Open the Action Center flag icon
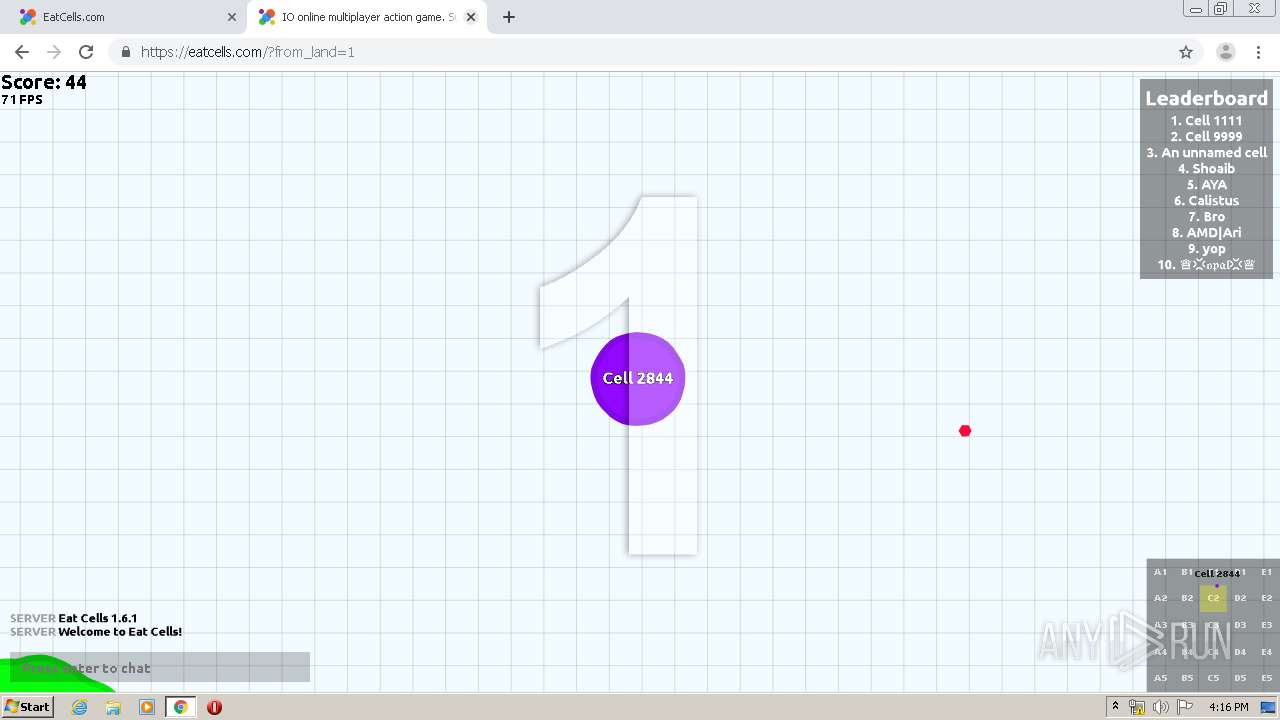This screenshot has height=720, width=1280. tap(1185, 707)
